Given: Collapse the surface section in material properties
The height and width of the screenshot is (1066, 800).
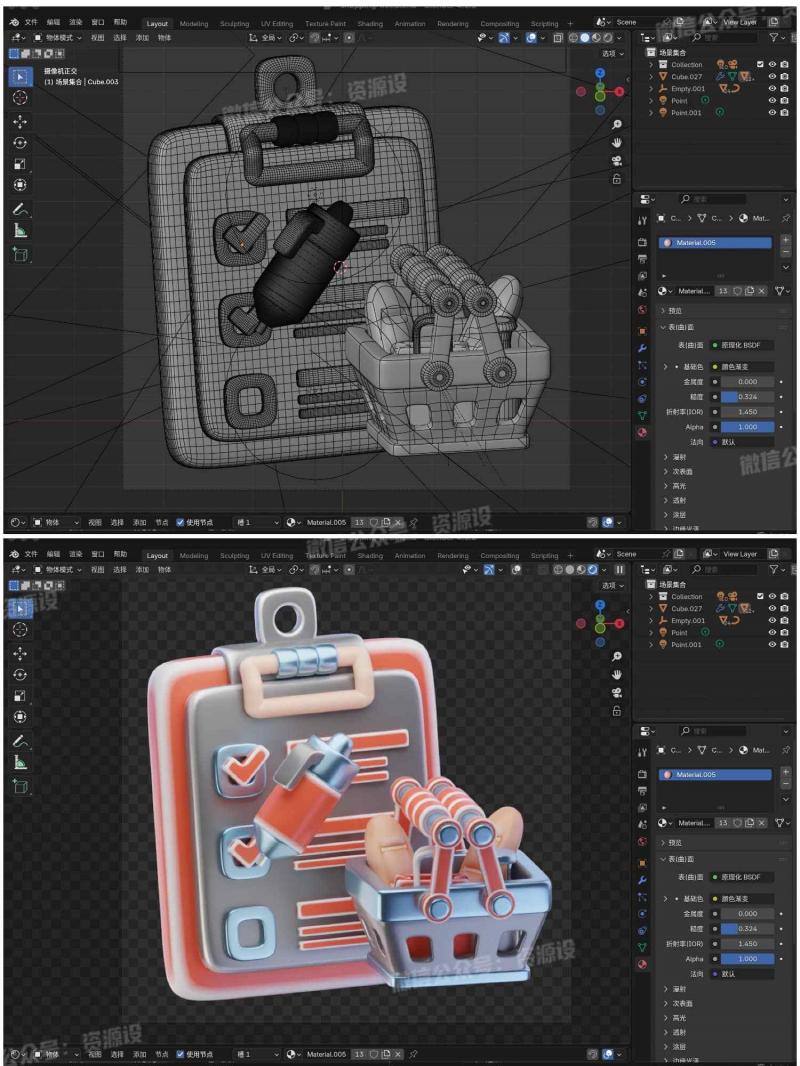Looking at the screenshot, I should point(665,328).
